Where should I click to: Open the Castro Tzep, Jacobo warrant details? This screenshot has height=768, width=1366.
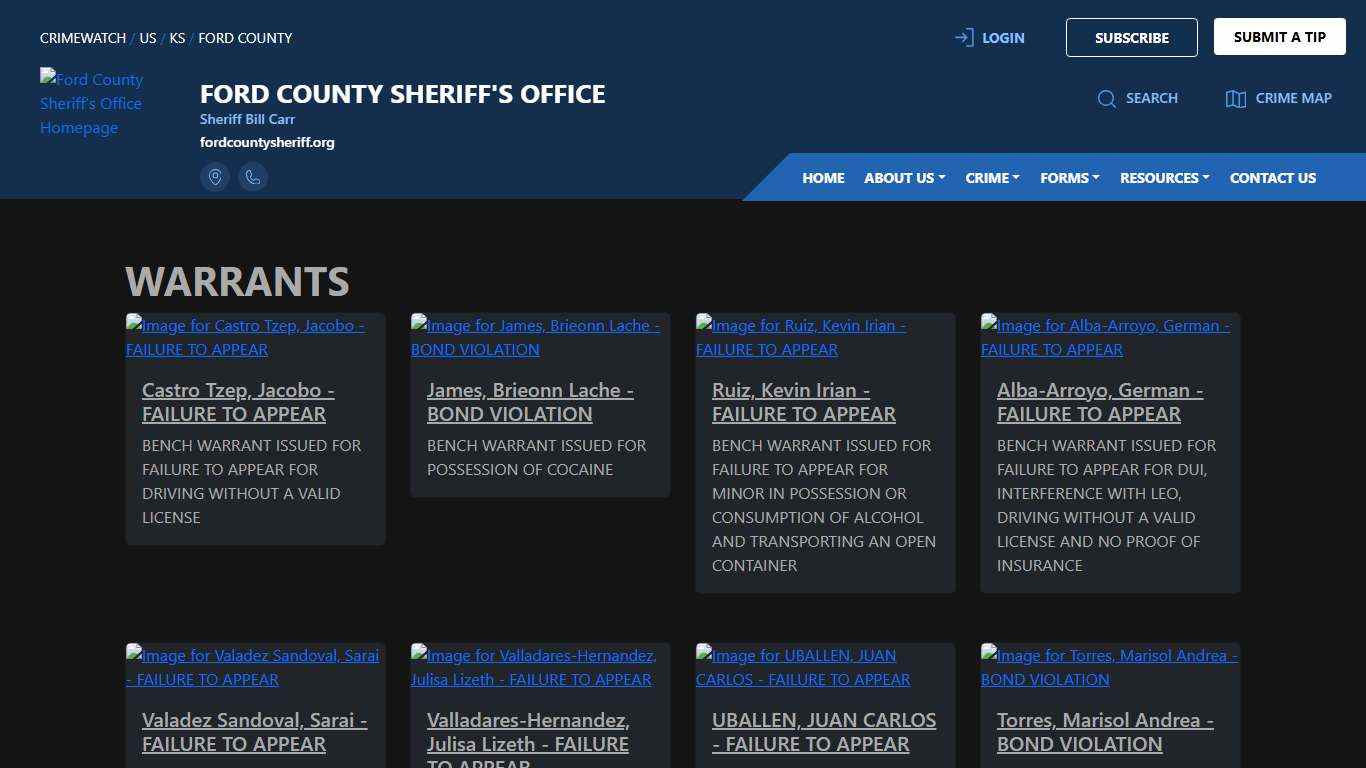click(x=238, y=402)
